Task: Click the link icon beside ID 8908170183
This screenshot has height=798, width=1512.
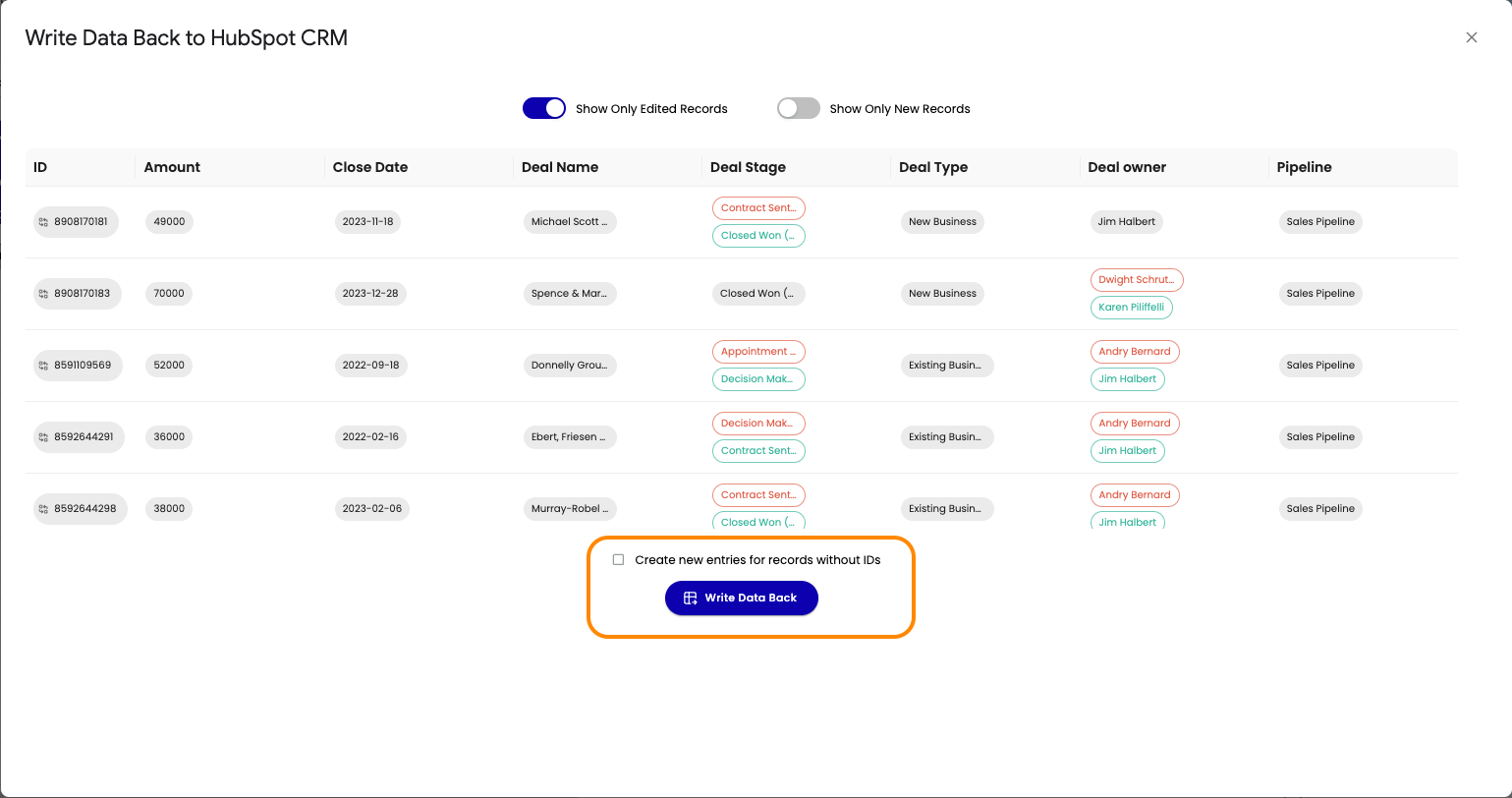Action: (x=43, y=294)
